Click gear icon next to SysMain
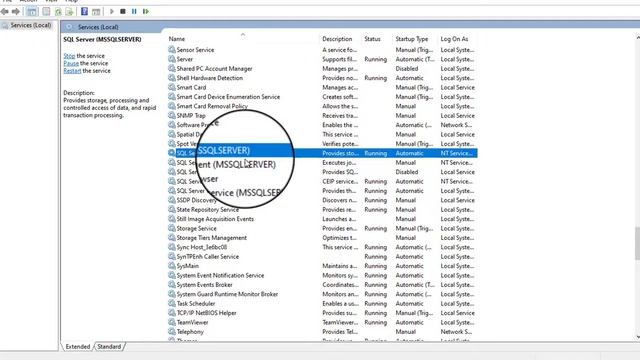The image size is (640, 360). [172, 266]
